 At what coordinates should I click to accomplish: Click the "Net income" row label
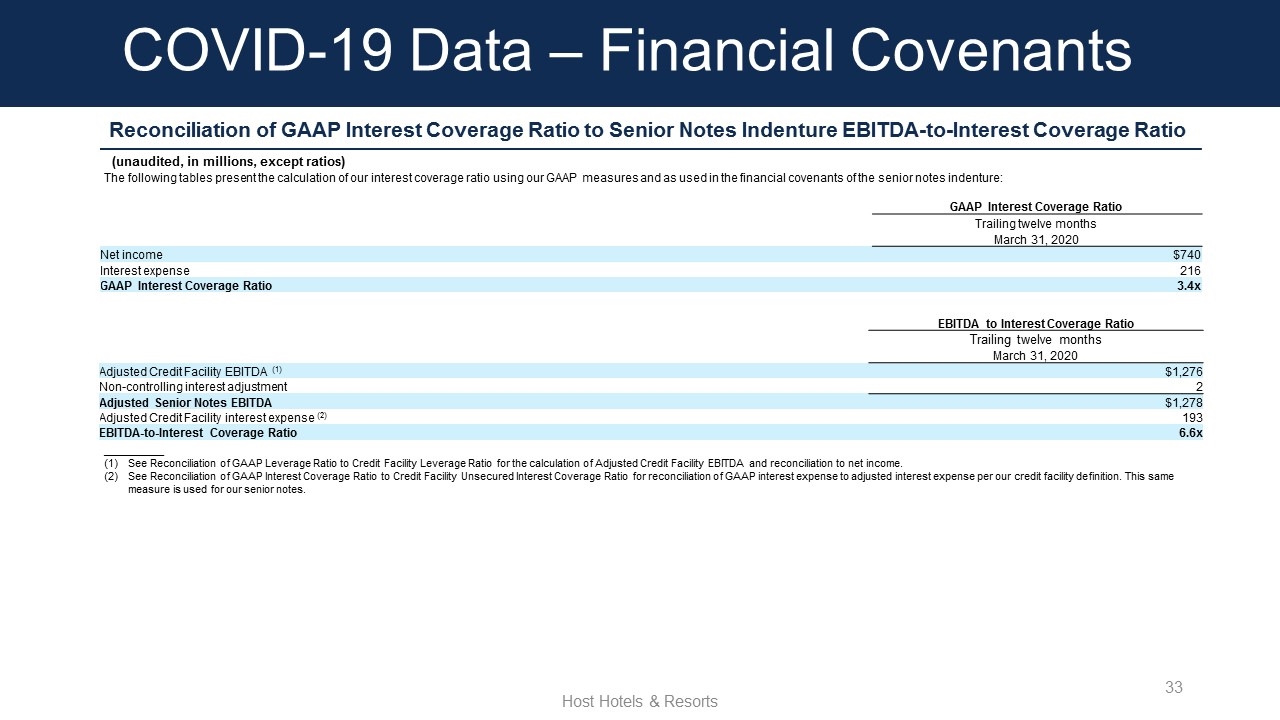131,255
